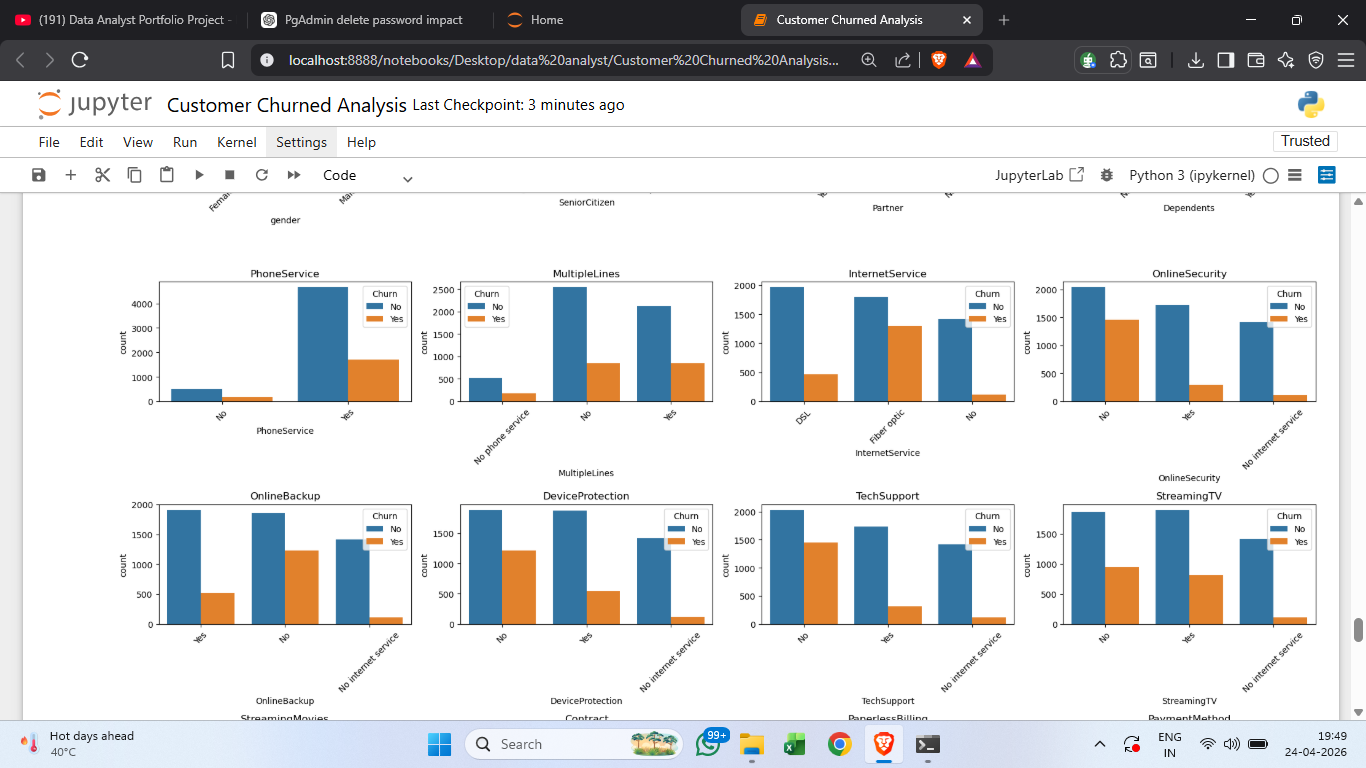Click the localhost address bar
Image resolution: width=1366 pixels, height=768 pixels.
point(563,60)
